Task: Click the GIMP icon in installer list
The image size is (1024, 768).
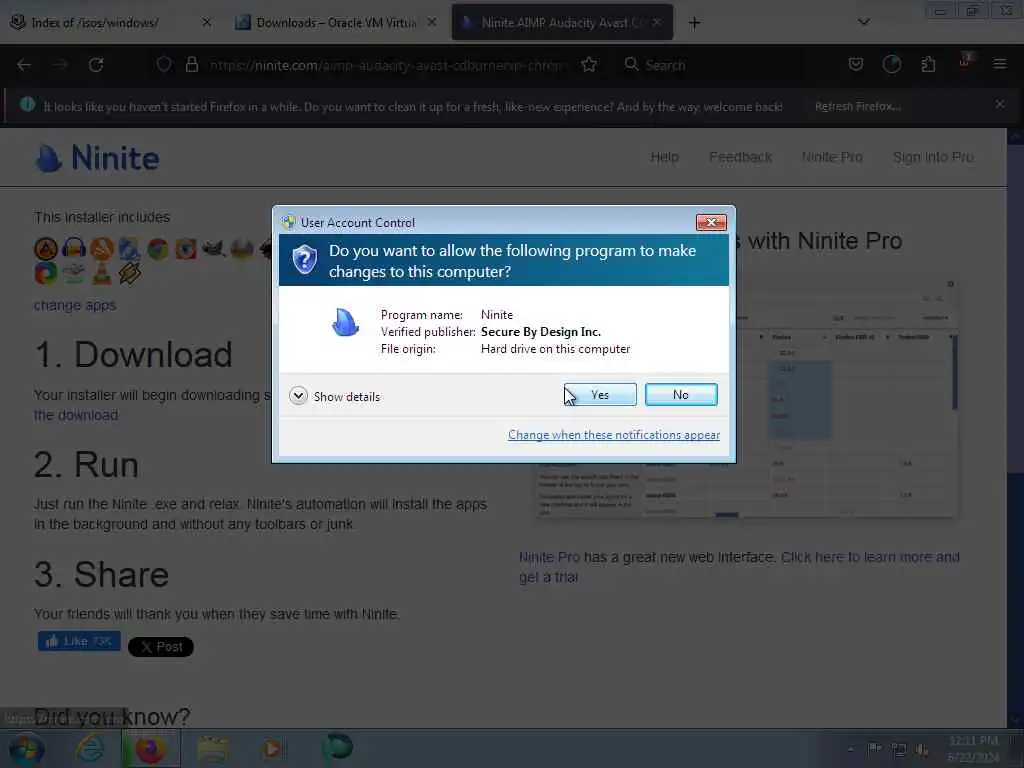Action: (214, 249)
